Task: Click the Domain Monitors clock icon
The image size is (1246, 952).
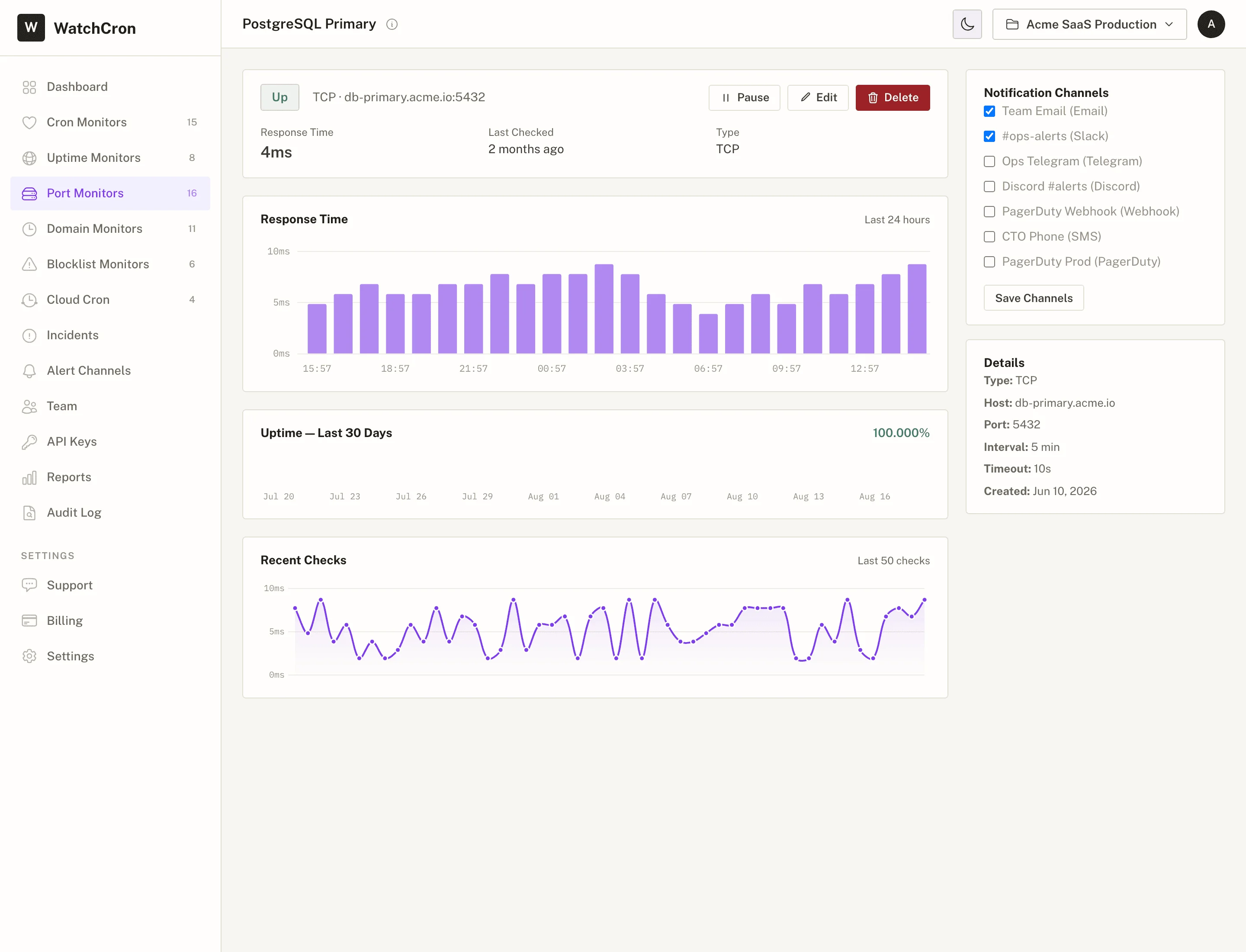Action: click(29, 229)
